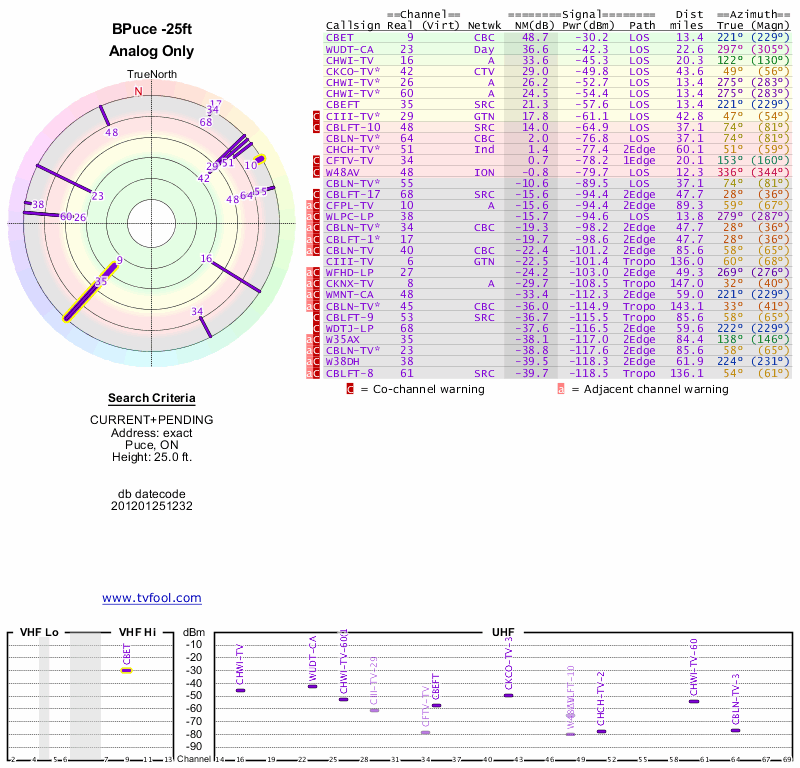Viewport: 800px width, 768px height.
Task: Click the co-channel warning icon beside CIII-TV*
Action: coord(317,116)
